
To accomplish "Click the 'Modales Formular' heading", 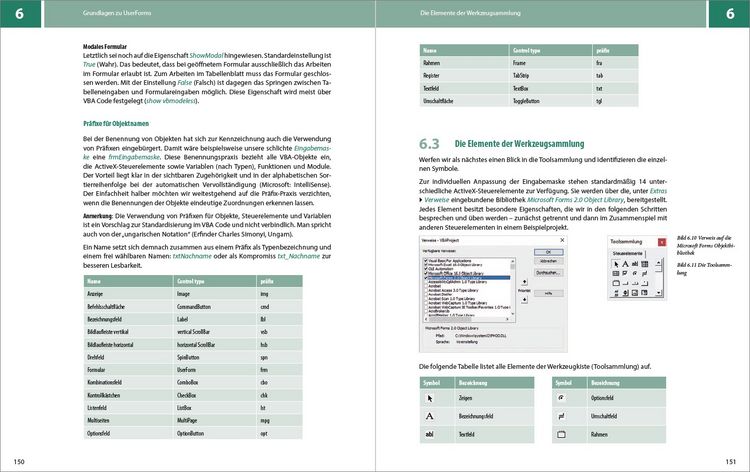I will click(105, 46).
